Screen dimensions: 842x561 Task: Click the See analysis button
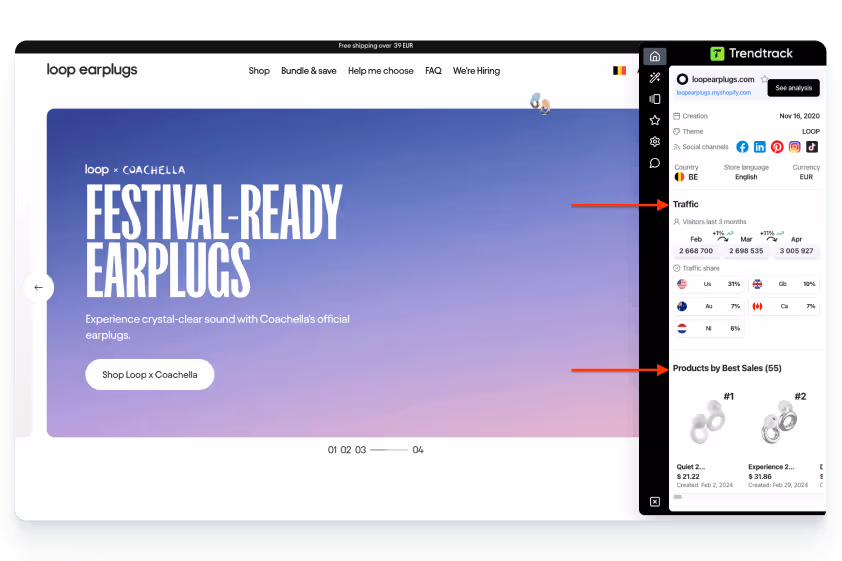pyautogui.click(x=793, y=88)
